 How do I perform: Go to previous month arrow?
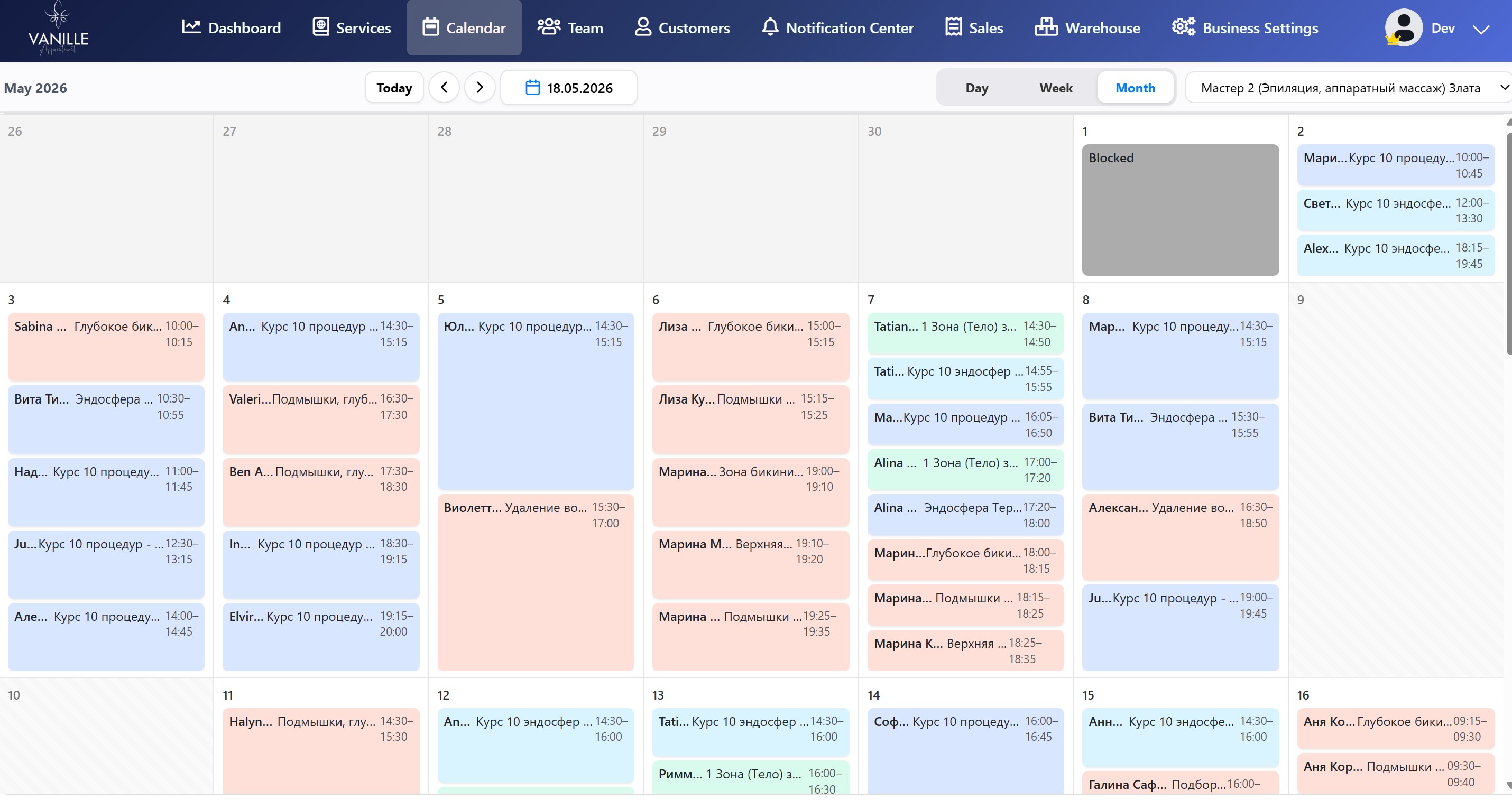click(444, 88)
